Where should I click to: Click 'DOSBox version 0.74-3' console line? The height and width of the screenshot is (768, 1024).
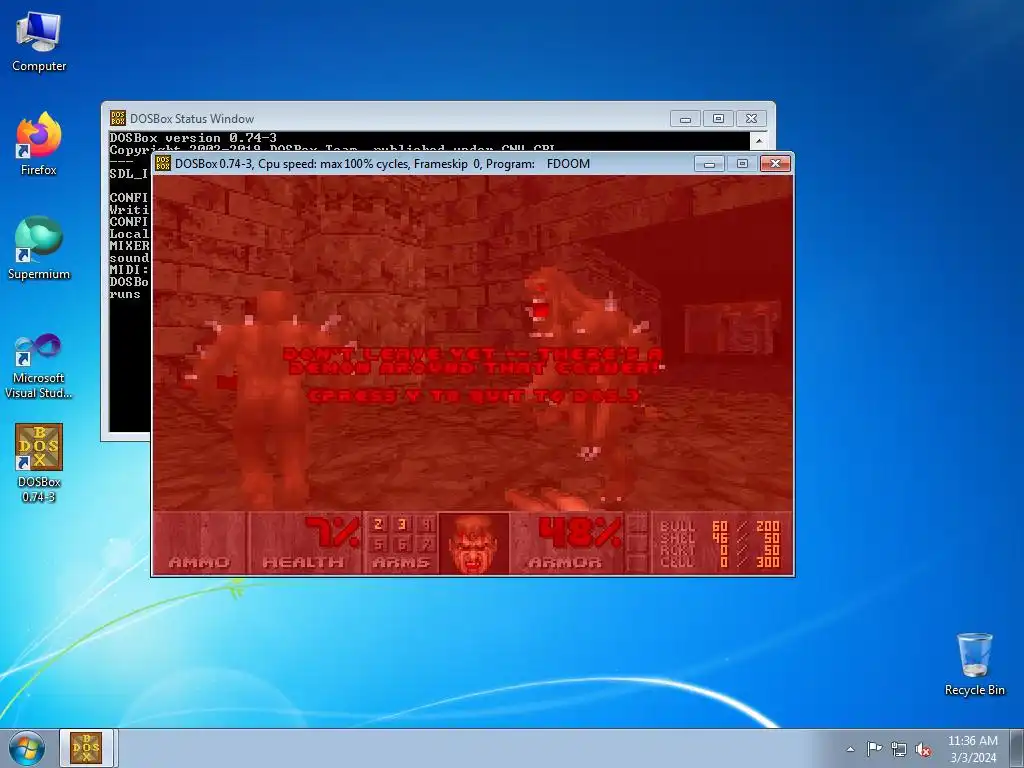coord(193,138)
